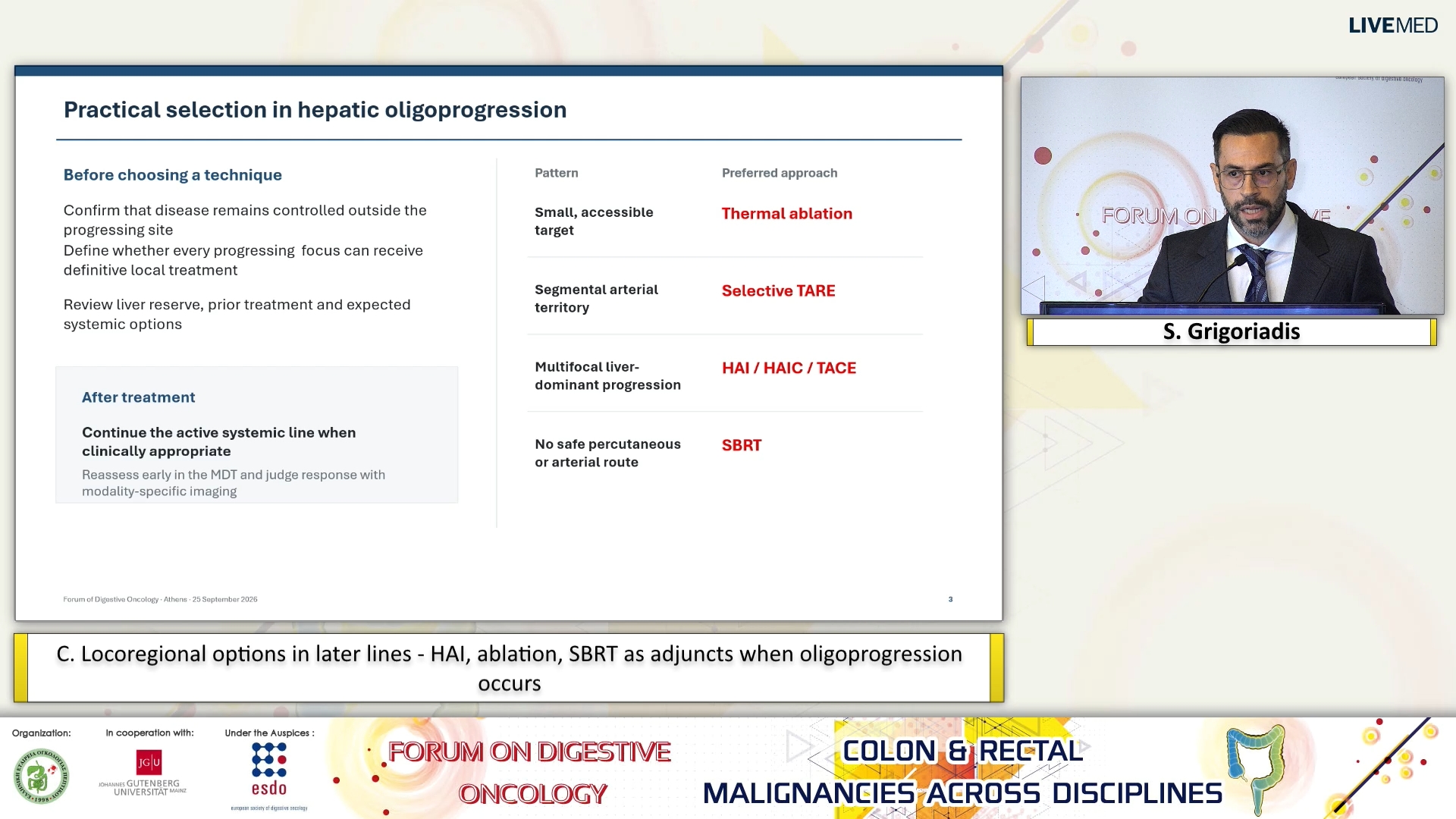Screen dimensions: 1456x819
Task: Click the Segmental arterial territory pattern
Action: [x=596, y=299]
